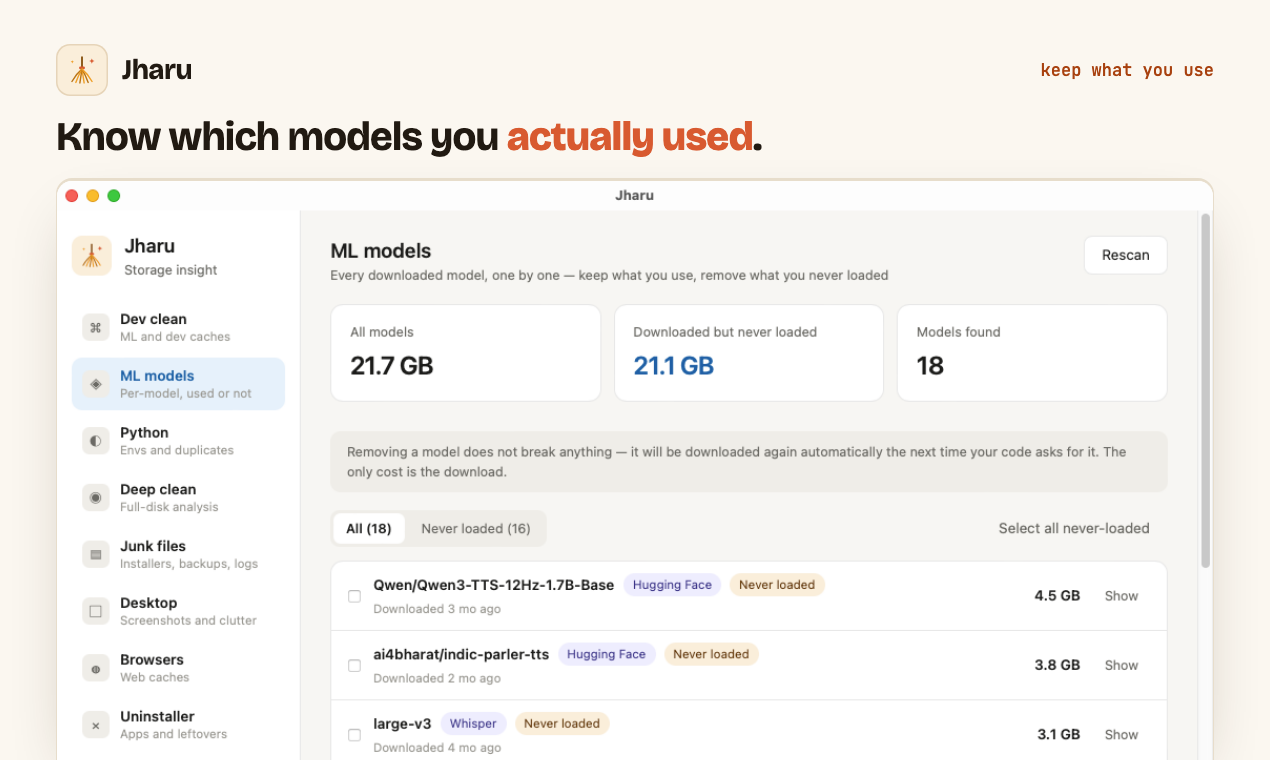Click the Uninstaller x icon
The width and height of the screenshot is (1270, 760).
click(x=96, y=725)
